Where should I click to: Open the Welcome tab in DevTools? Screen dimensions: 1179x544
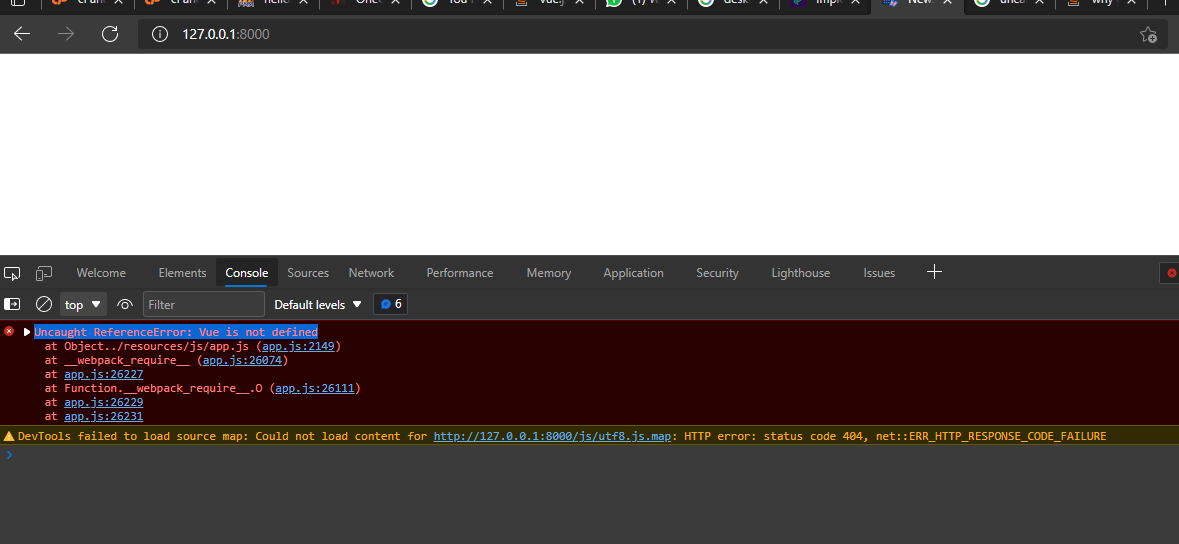[101, 273]
